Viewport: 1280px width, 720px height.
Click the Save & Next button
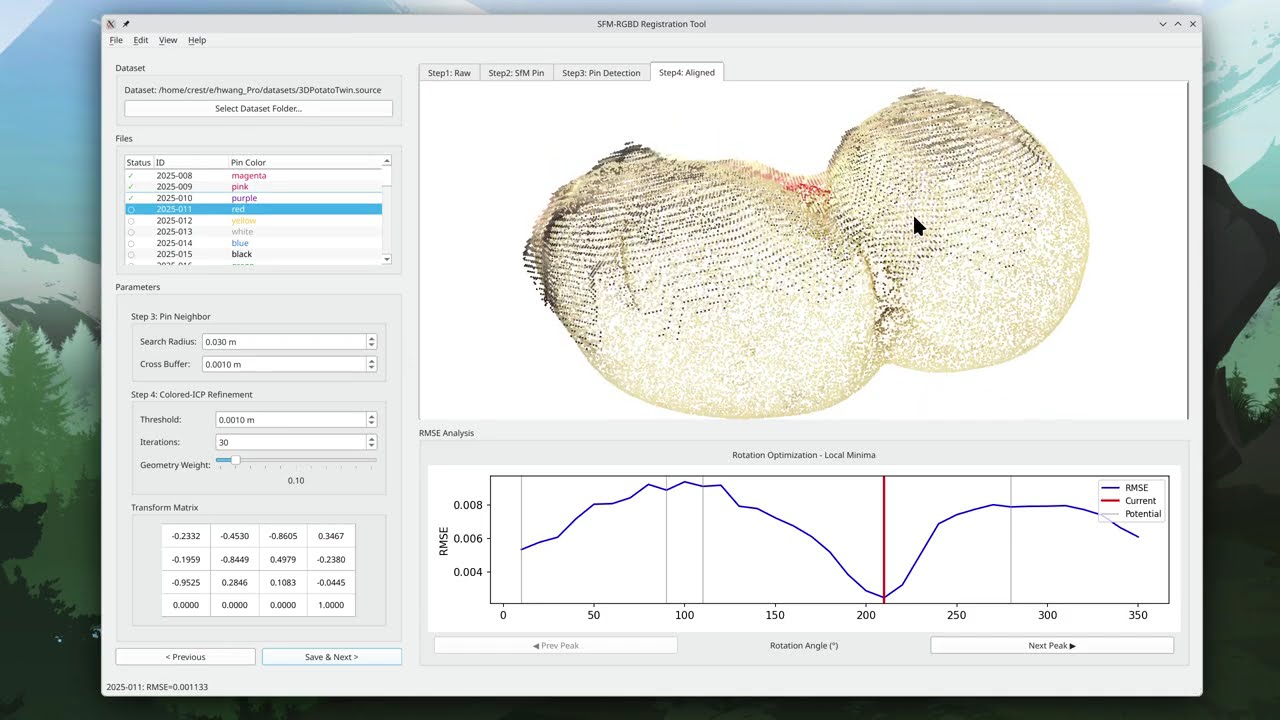(332, 657)
